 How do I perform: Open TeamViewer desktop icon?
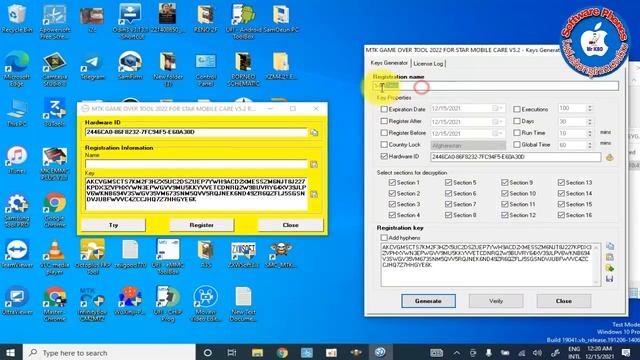click(17, 254)
